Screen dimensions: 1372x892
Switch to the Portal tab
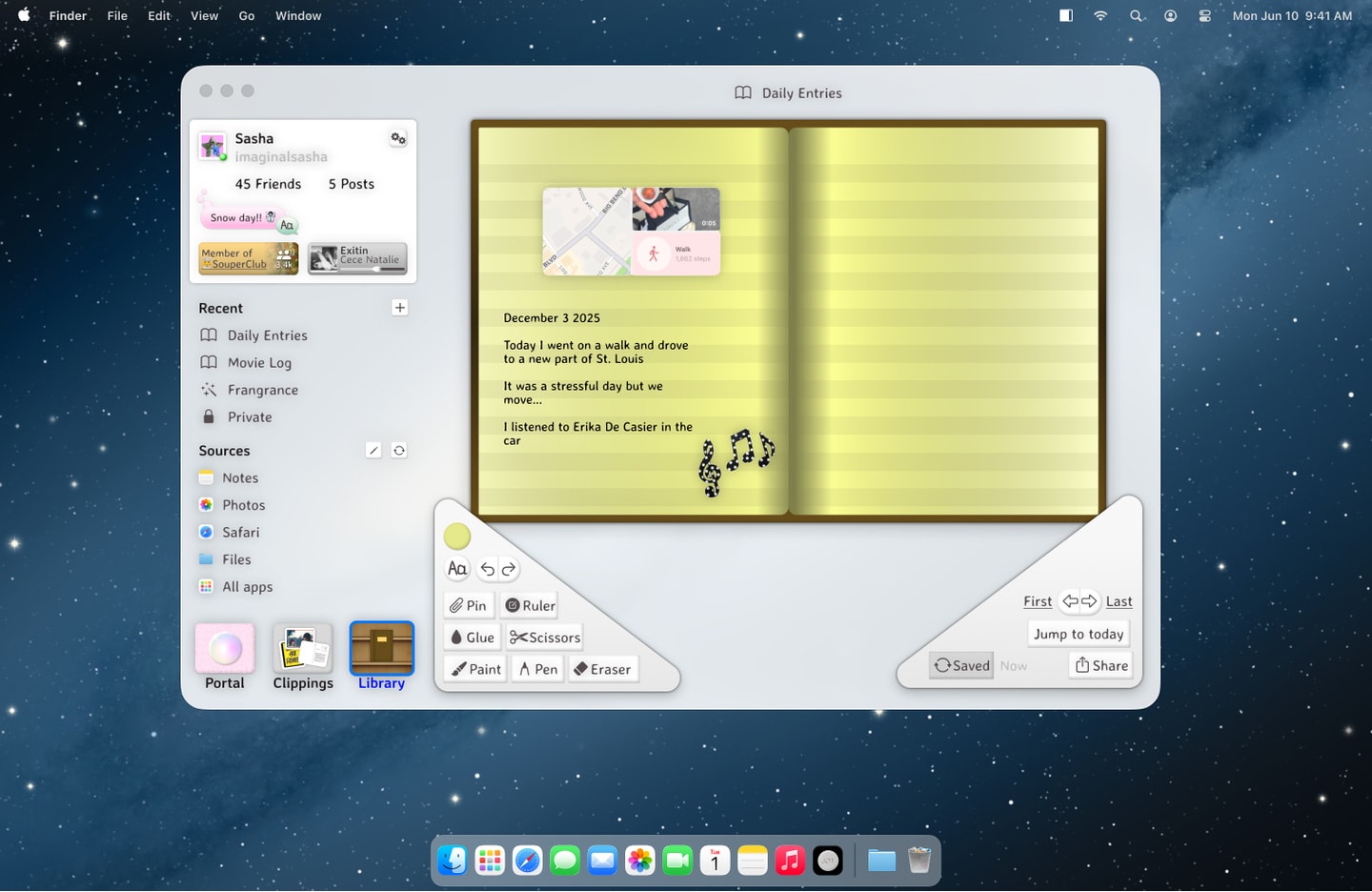[x=225, y=657]
